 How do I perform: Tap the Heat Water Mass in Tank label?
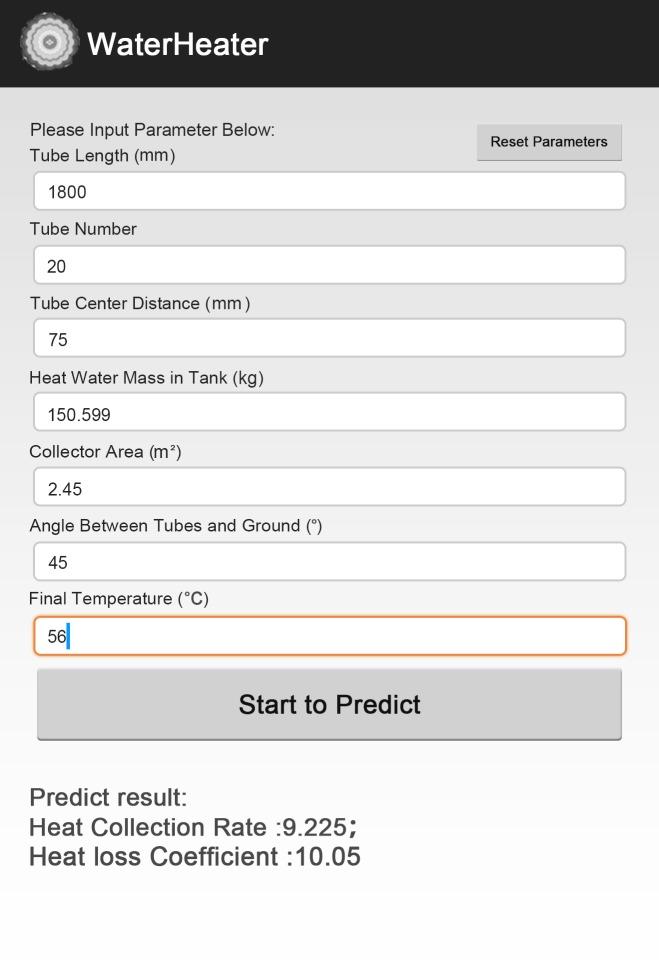(146, 378)
